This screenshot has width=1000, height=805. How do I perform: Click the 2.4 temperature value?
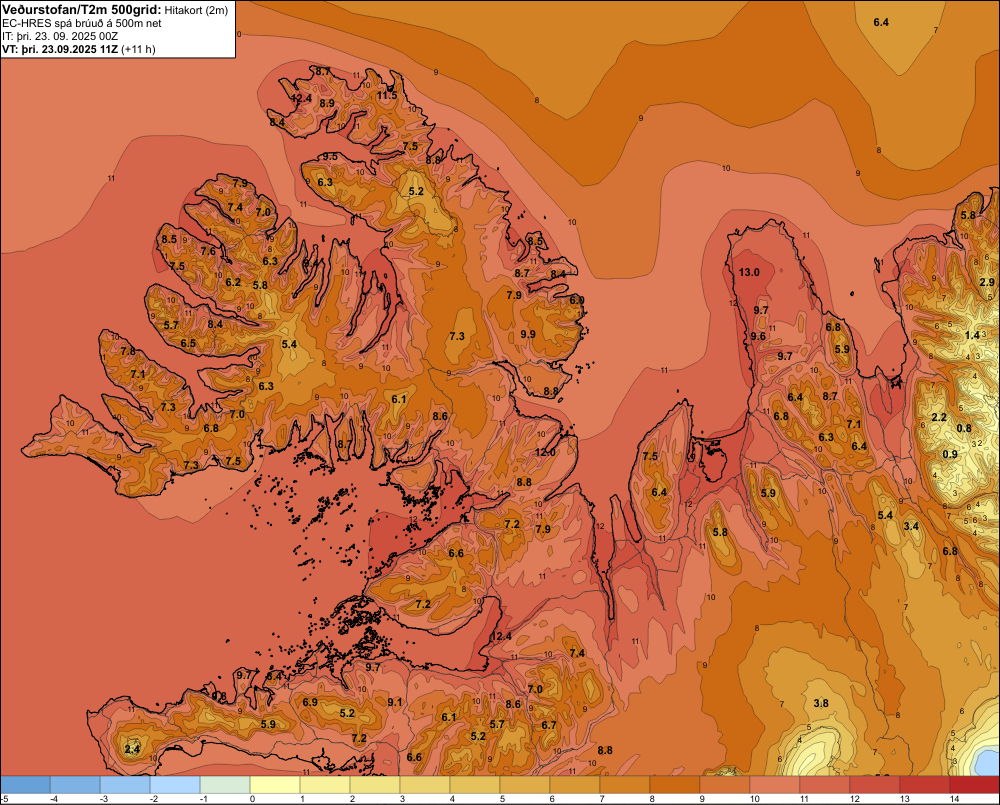131,750
